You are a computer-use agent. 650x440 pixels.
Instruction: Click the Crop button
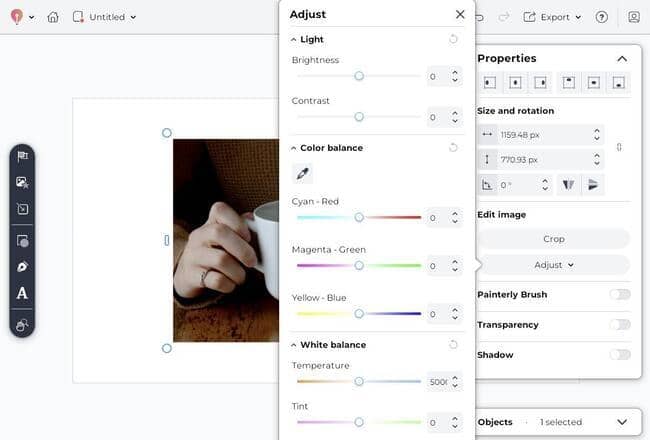click(554, 239)
